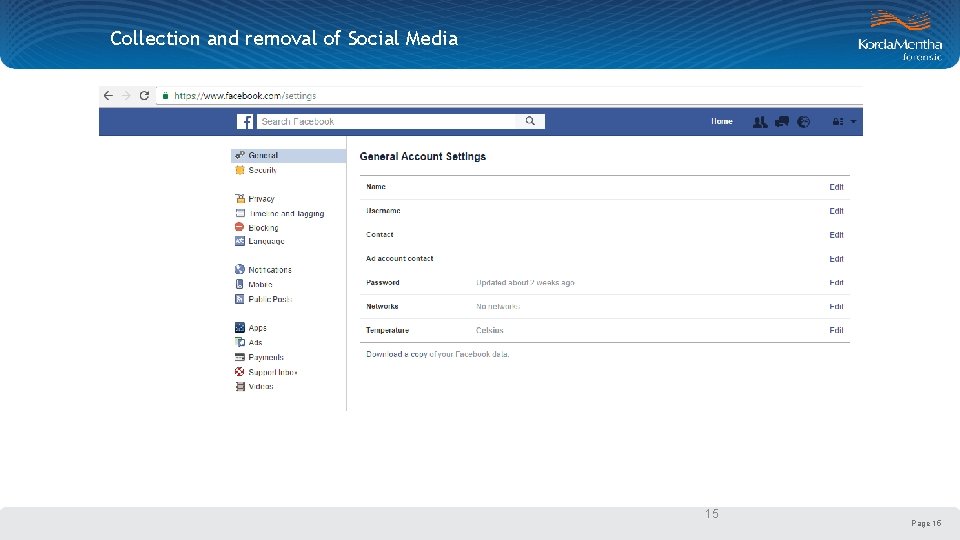This screenshot has width=960, height=540.
Task: Click the Search Facebook input field
Action: [387, 121]
